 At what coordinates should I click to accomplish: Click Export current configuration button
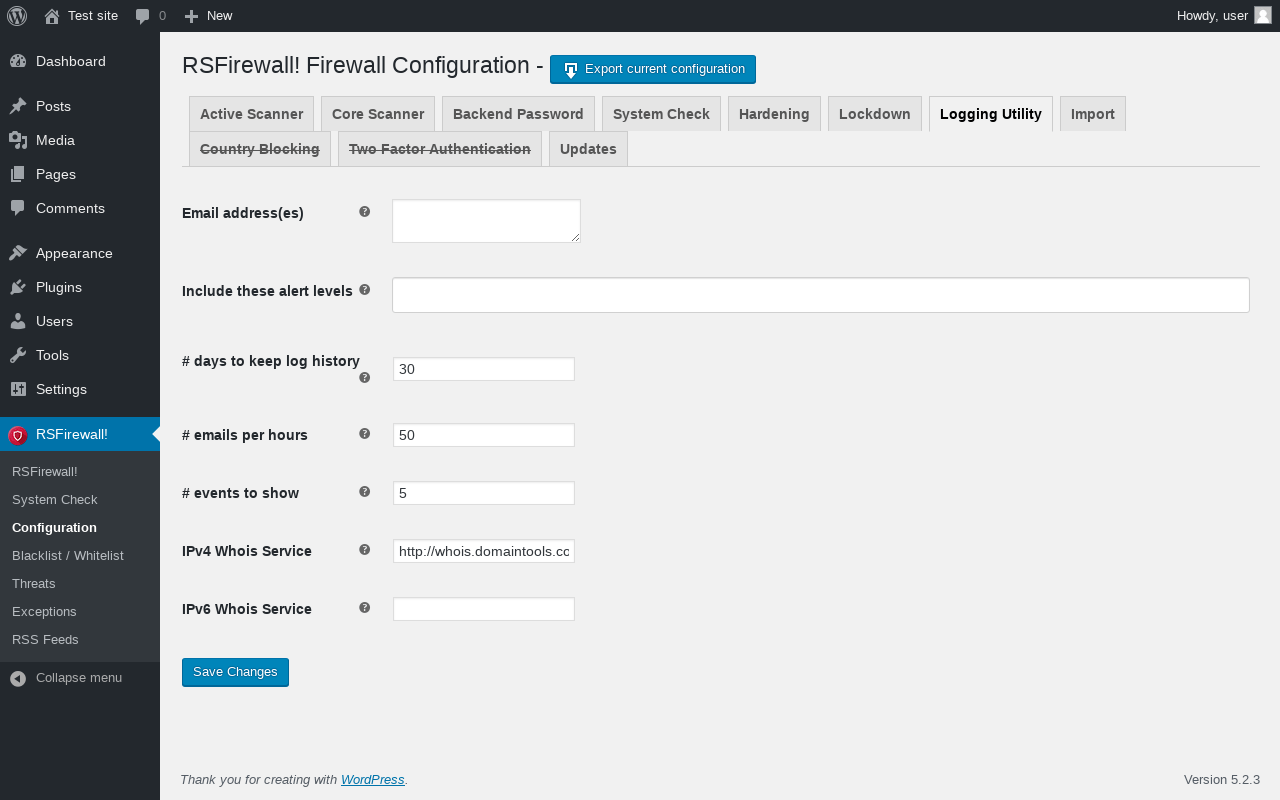pyautogui.click(x=653, y=69)
